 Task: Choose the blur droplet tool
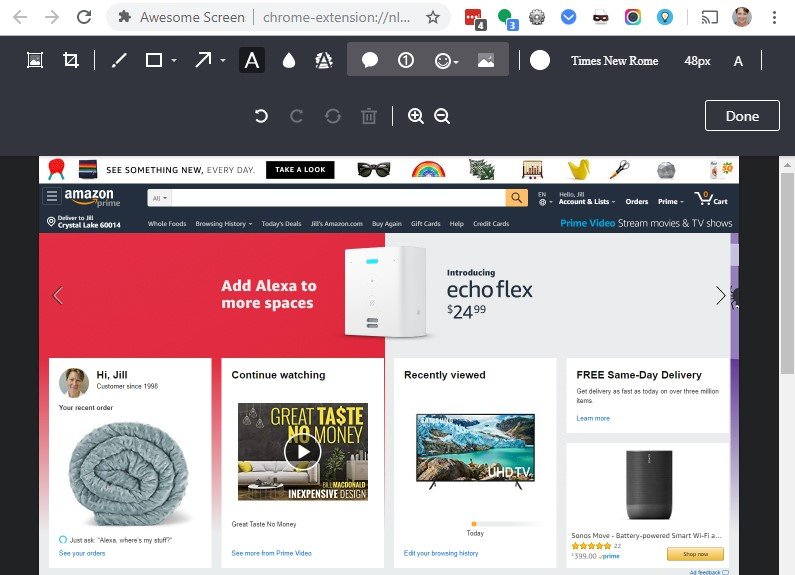coord(289,61)
